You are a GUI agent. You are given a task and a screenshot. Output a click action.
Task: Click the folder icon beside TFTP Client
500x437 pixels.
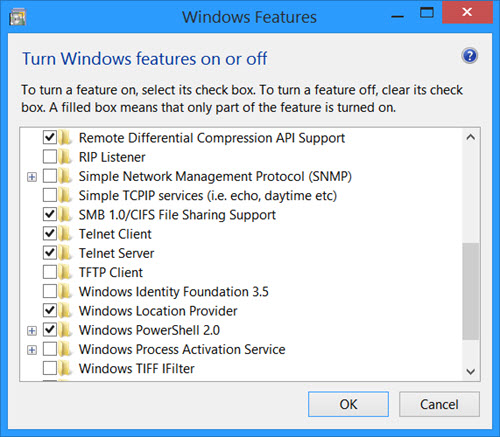65,272
